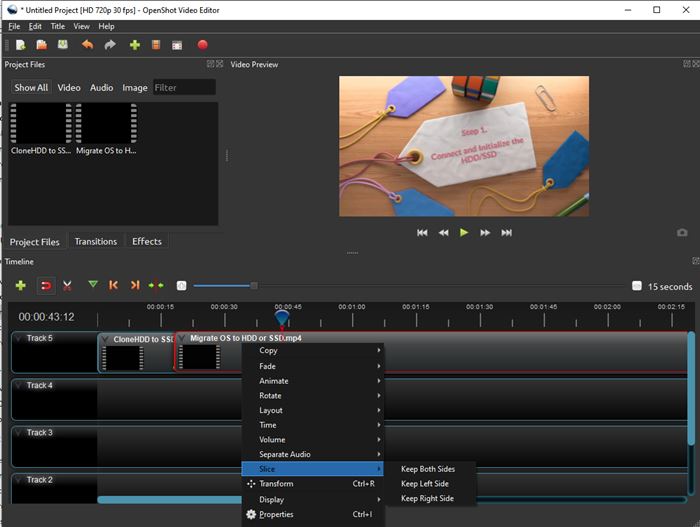Click the New Project toolbar icon

click(19, 45)
